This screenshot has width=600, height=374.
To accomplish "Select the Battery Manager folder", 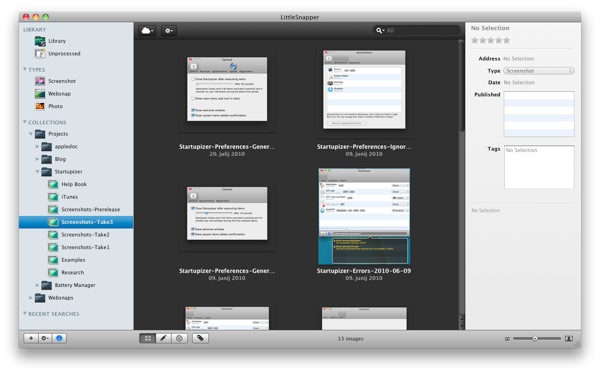I will pos(75,285).
